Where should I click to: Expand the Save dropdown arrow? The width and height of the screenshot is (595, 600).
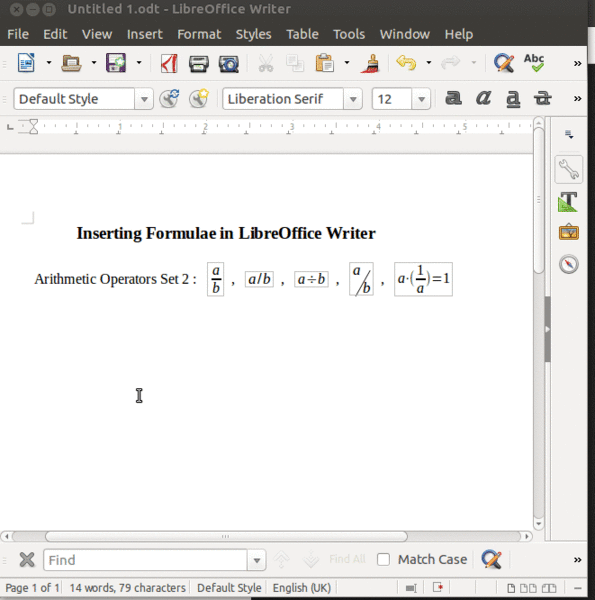tap(139, 62)
